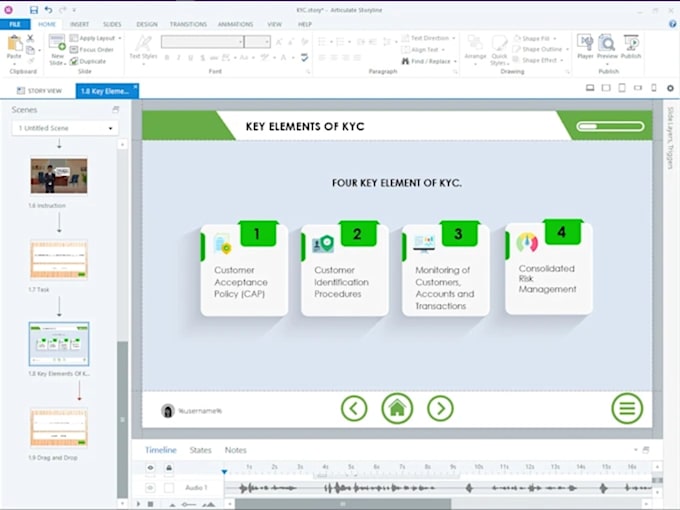Image resolution: width=680 pixels, height=510 pixels.
Task: Copy selection with the Copy icon
Action: [x=30, y=50]
